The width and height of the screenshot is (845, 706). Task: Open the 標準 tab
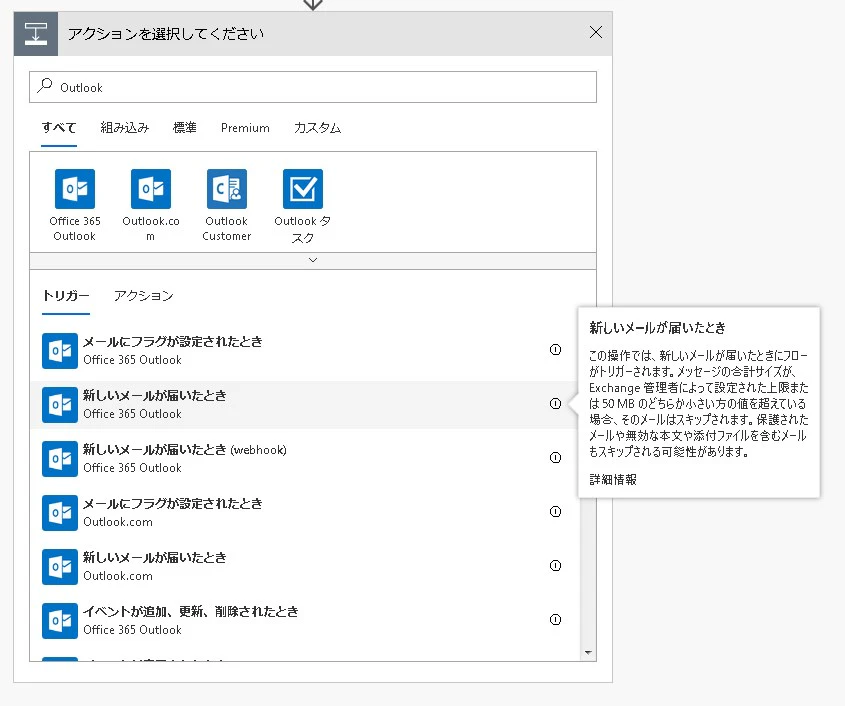point(184,128)
